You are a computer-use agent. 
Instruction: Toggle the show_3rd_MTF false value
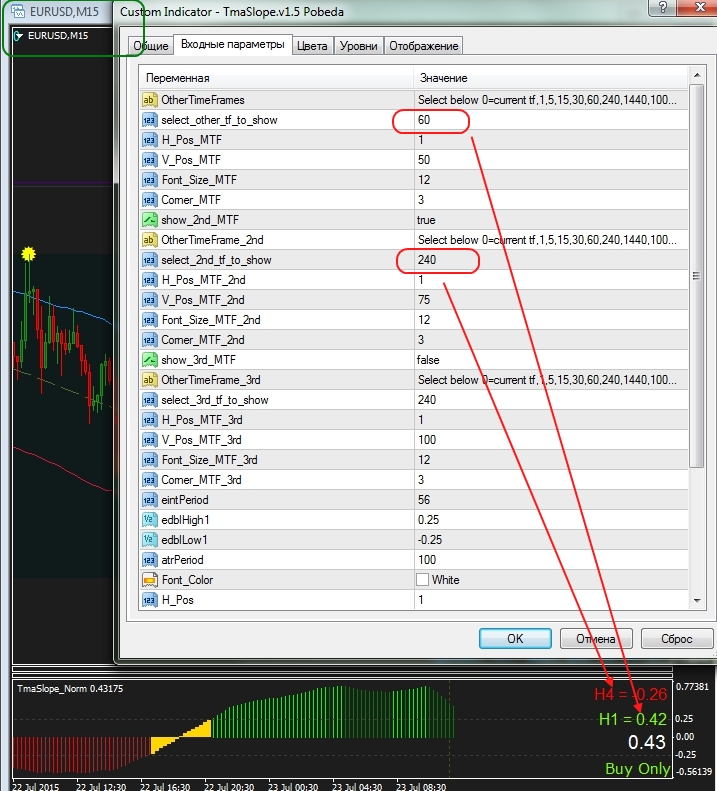click(428, 360)
